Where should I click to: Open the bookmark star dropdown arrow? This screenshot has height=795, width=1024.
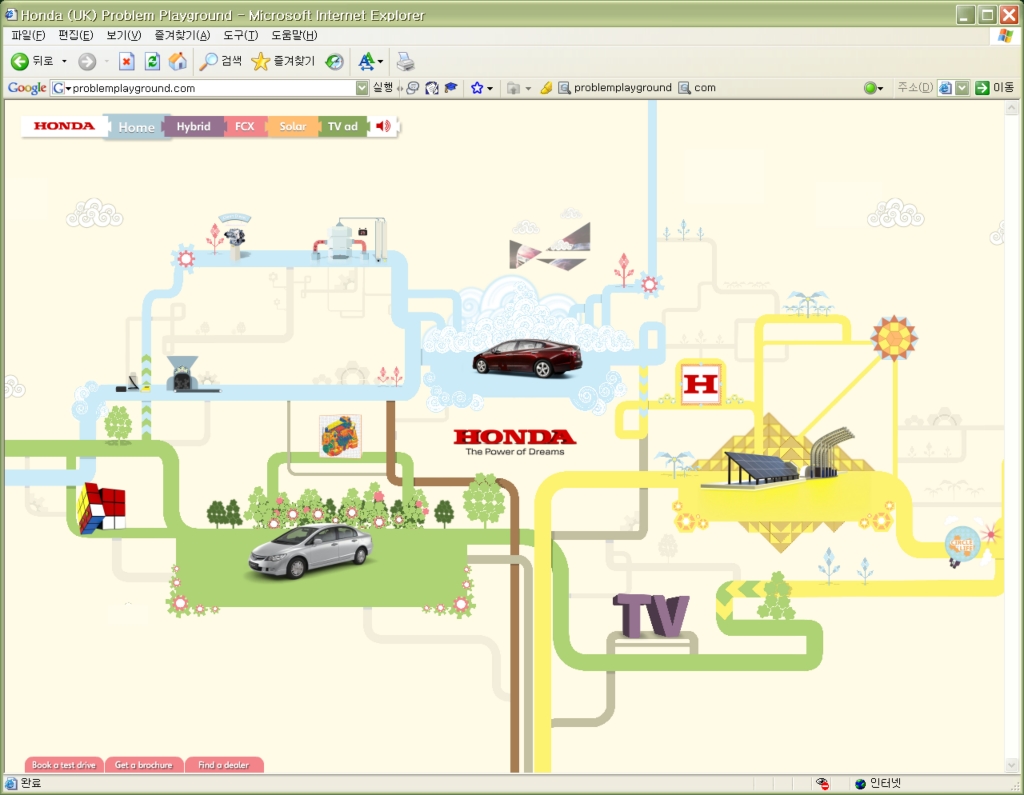[x=490, y=88]
